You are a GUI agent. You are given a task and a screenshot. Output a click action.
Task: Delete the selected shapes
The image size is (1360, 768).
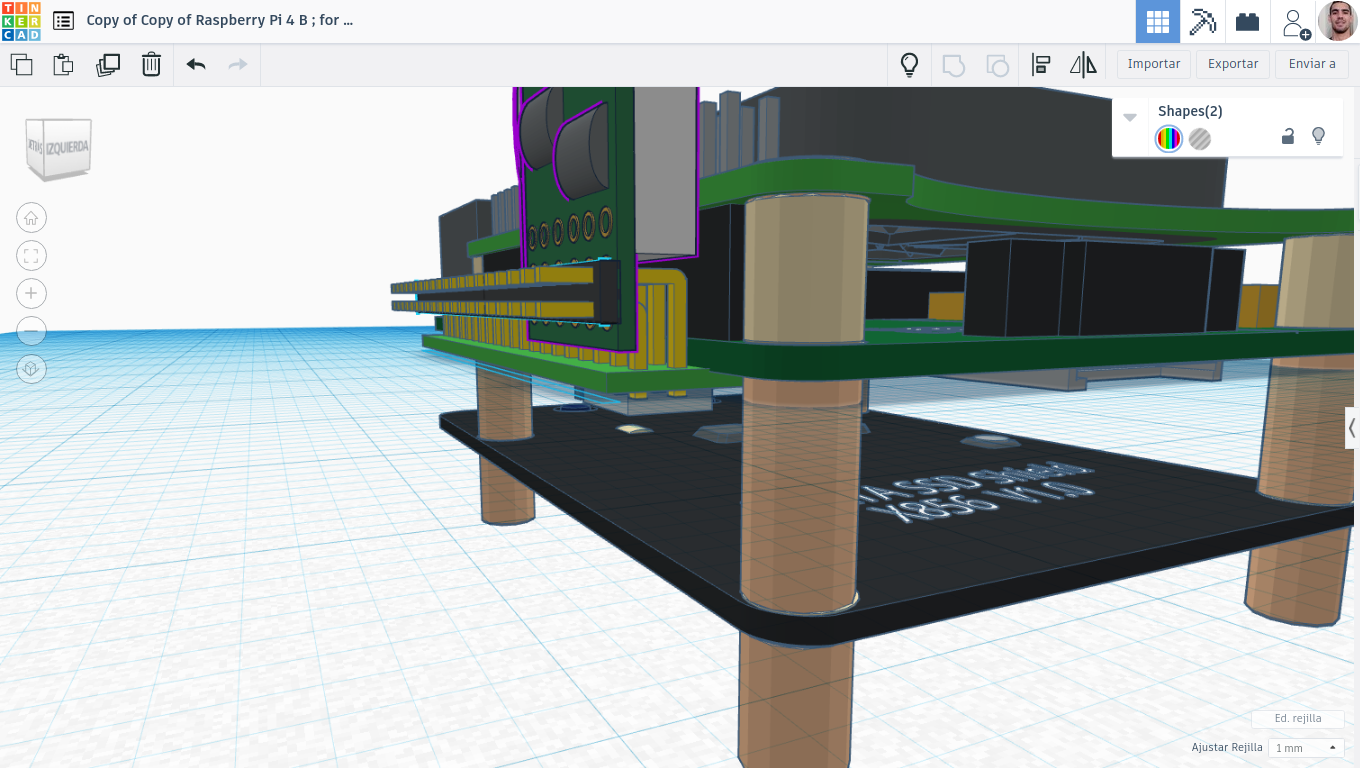point(151,65)
